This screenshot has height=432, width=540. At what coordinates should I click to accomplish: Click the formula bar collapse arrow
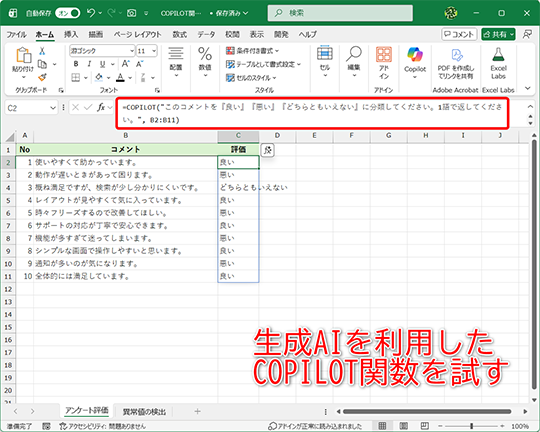530,107
